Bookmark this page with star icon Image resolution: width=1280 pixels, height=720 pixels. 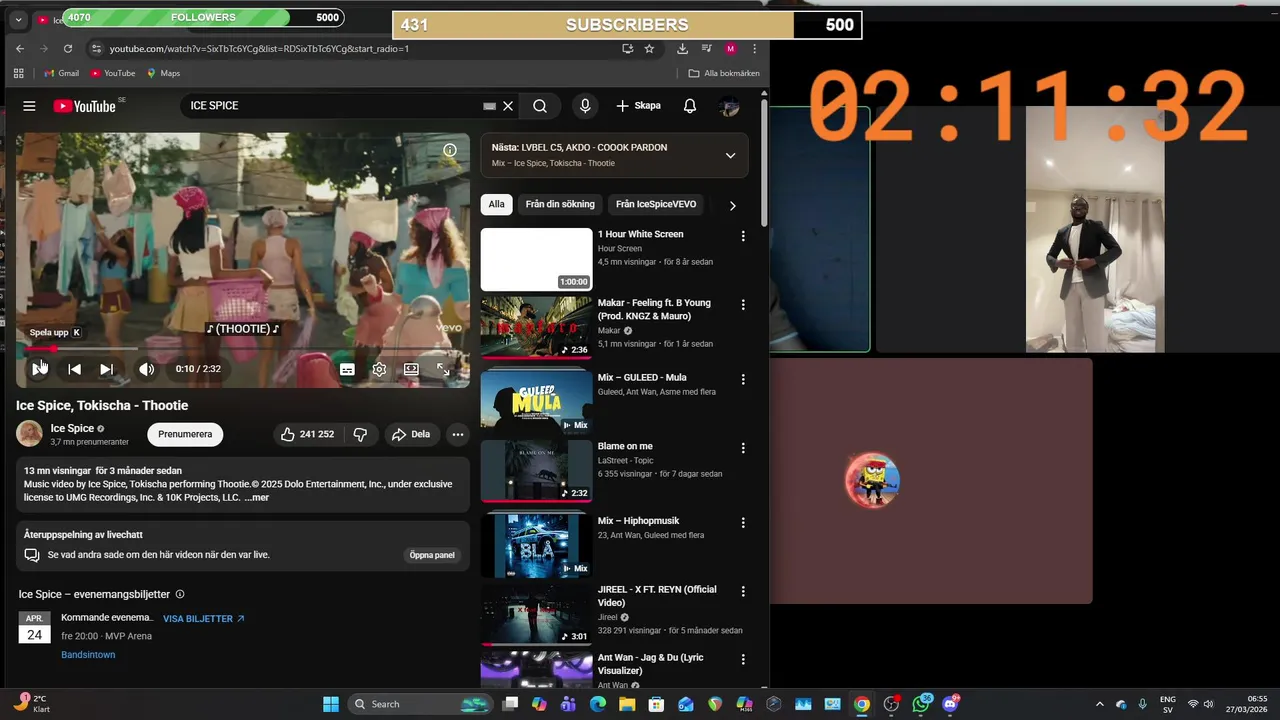tap(649, 48)
